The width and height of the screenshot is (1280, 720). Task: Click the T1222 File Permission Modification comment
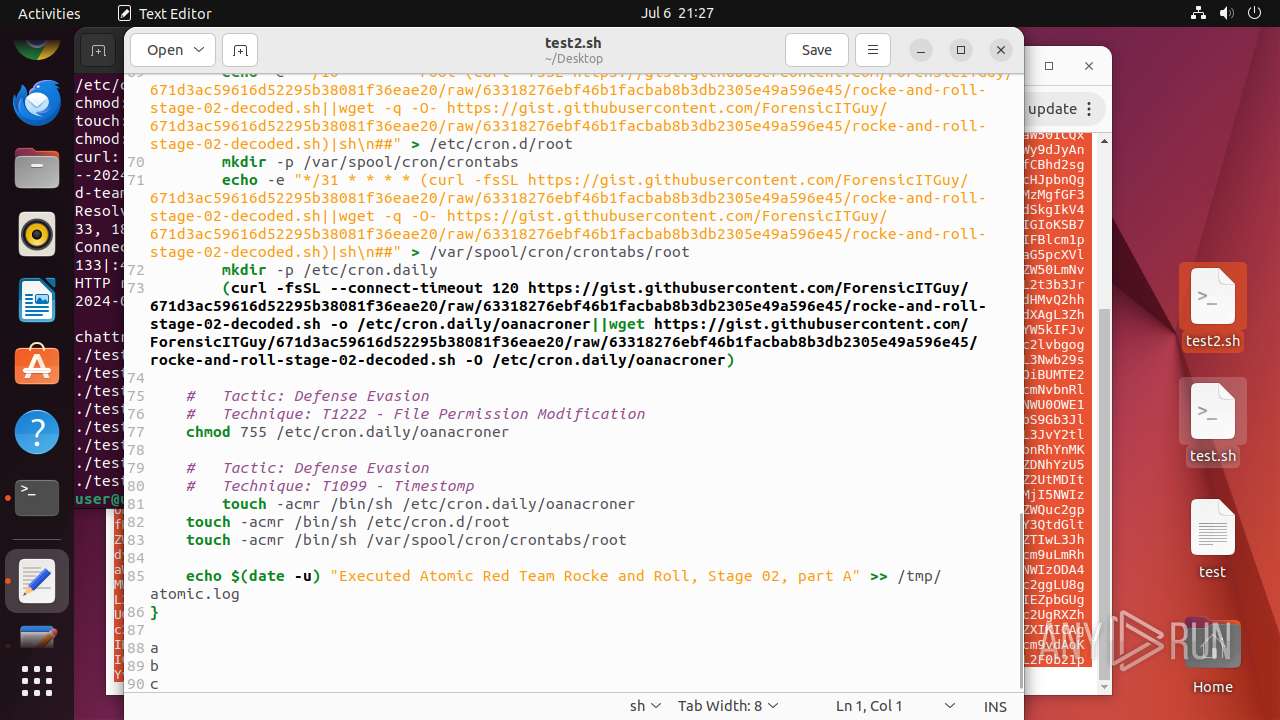pyautogui.click(x=416, y=414)
